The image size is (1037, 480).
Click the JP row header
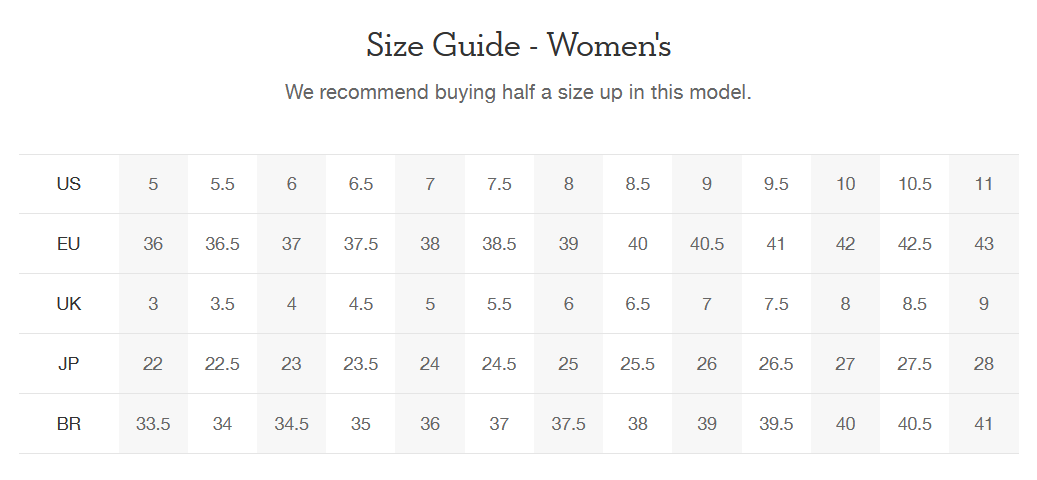pos(69,364)
